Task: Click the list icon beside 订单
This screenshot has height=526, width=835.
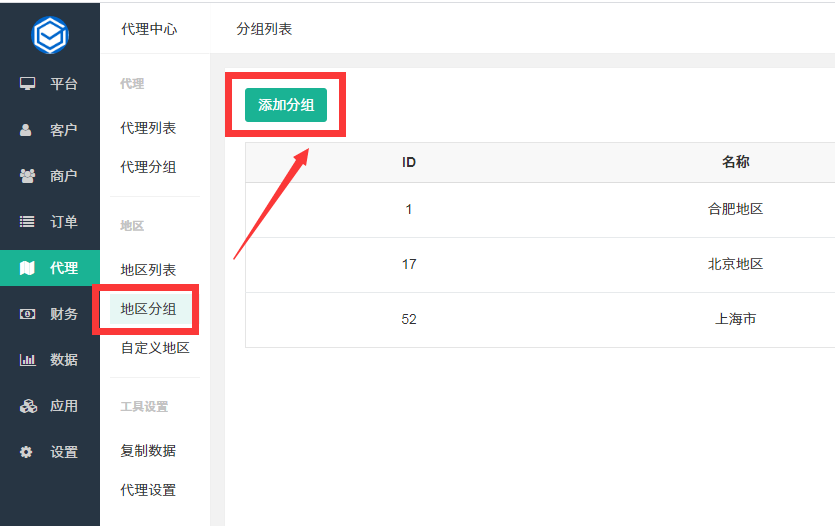Action: pos(27,221)
